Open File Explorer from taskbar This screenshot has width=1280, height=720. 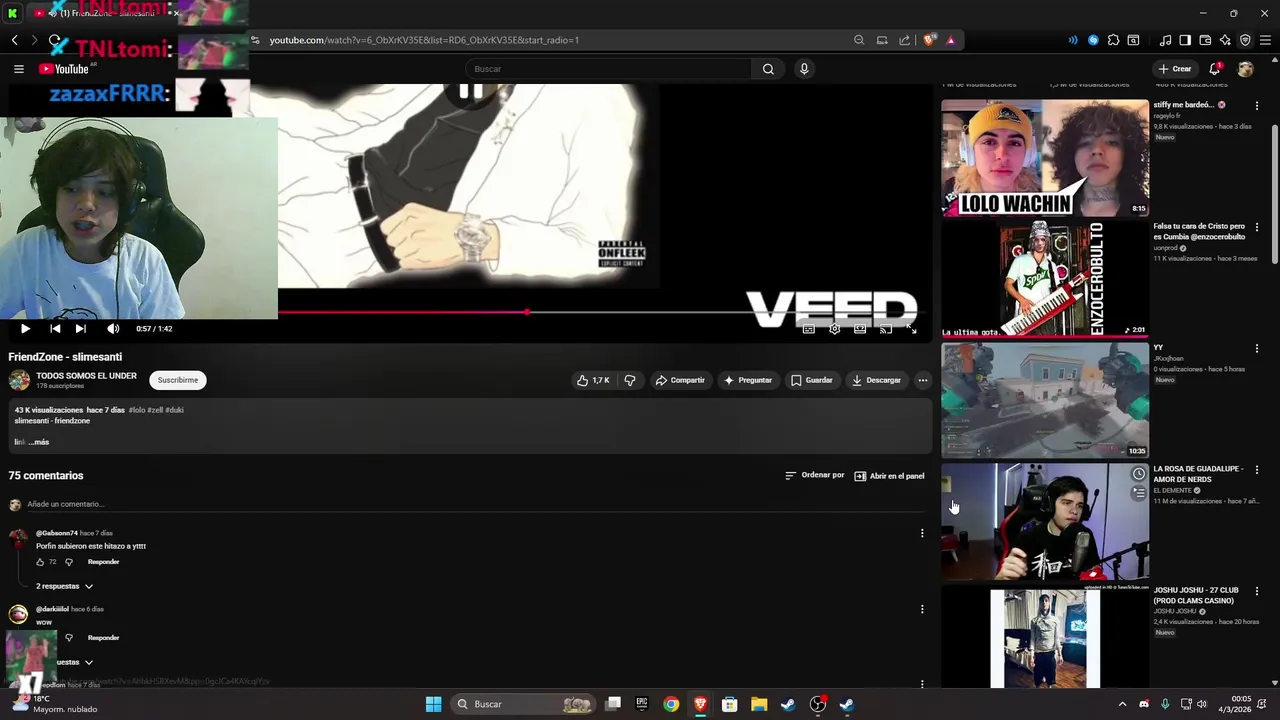[x=759, y=704]
